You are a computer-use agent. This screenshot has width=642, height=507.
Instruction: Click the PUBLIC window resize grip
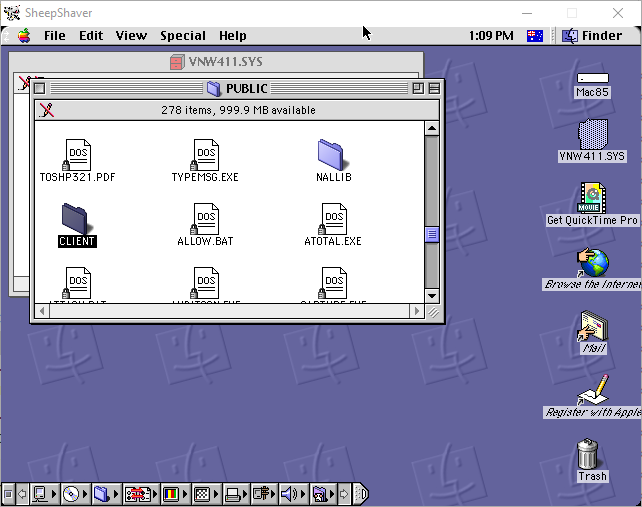point(432,312)
